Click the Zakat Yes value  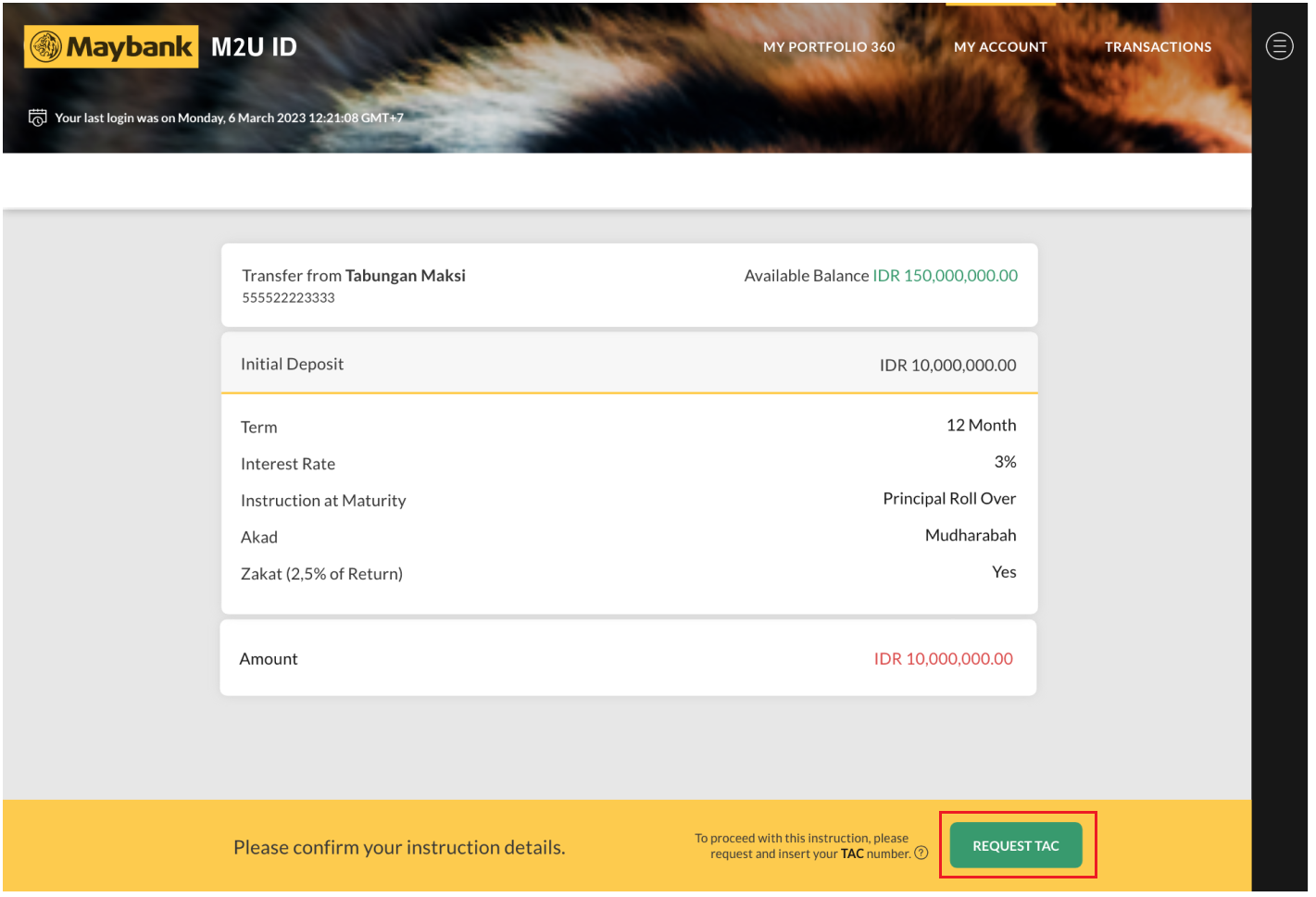(1004, 573)
